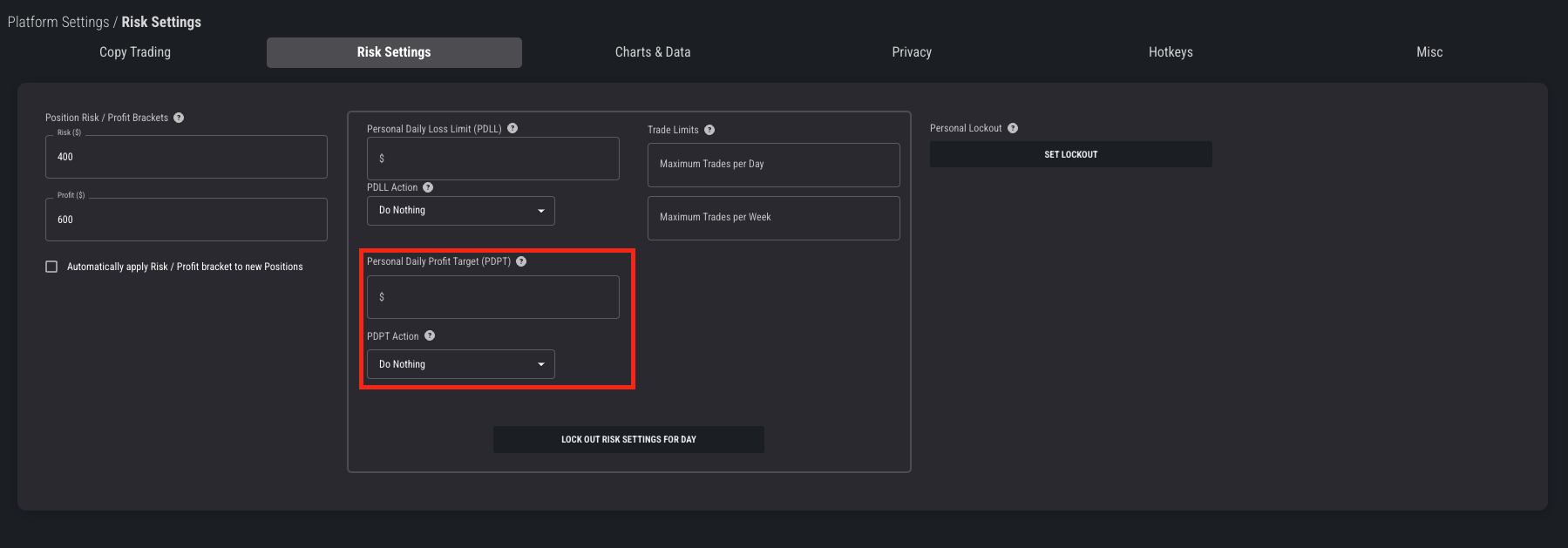The width and height of the screenshot is (1568, 548).
Task: Click help icon next to Personal Daily Loss Limit
Action: click(512, 128)
